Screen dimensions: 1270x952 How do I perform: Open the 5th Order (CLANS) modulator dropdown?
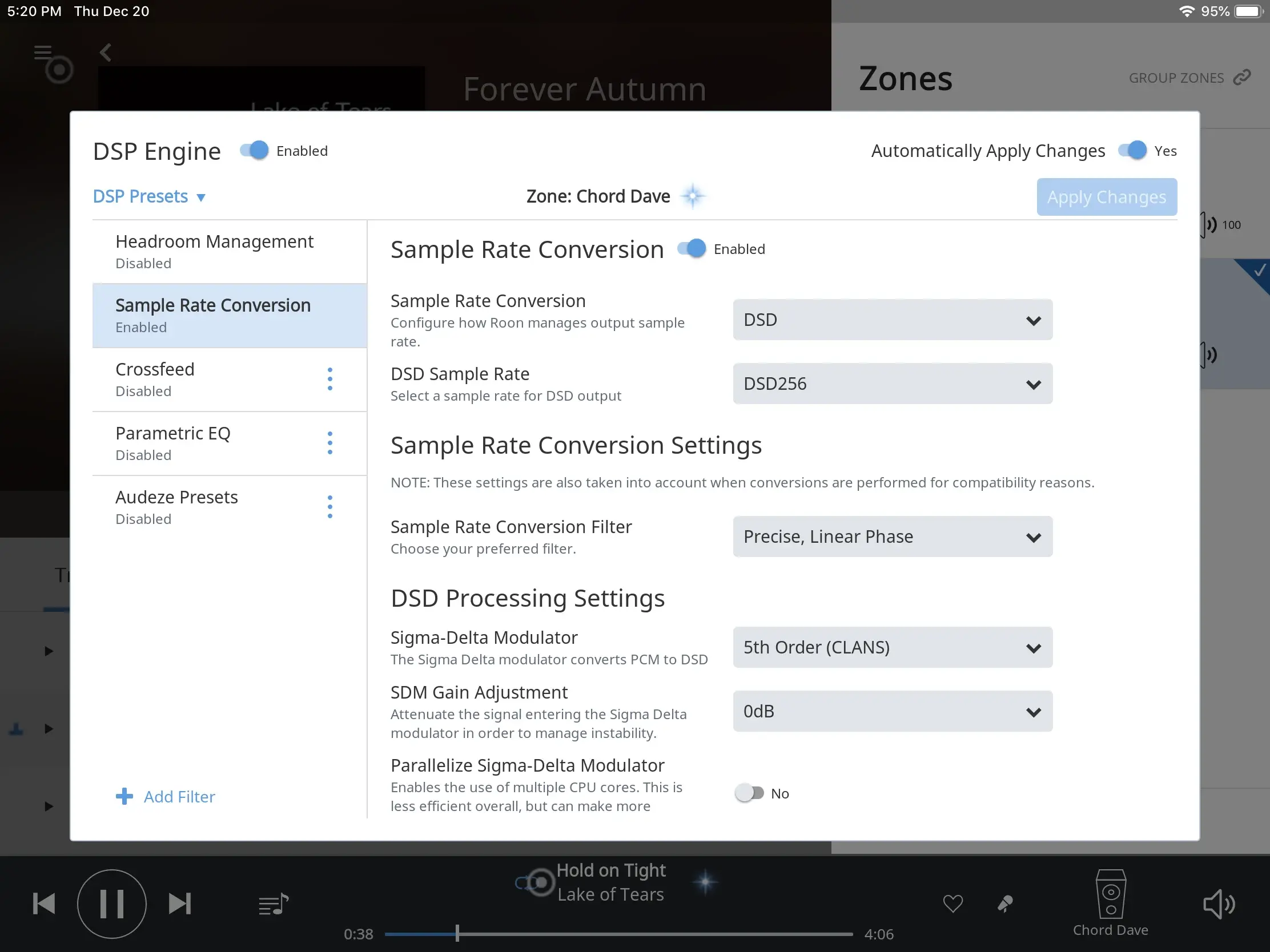click(x=892, y=647)
